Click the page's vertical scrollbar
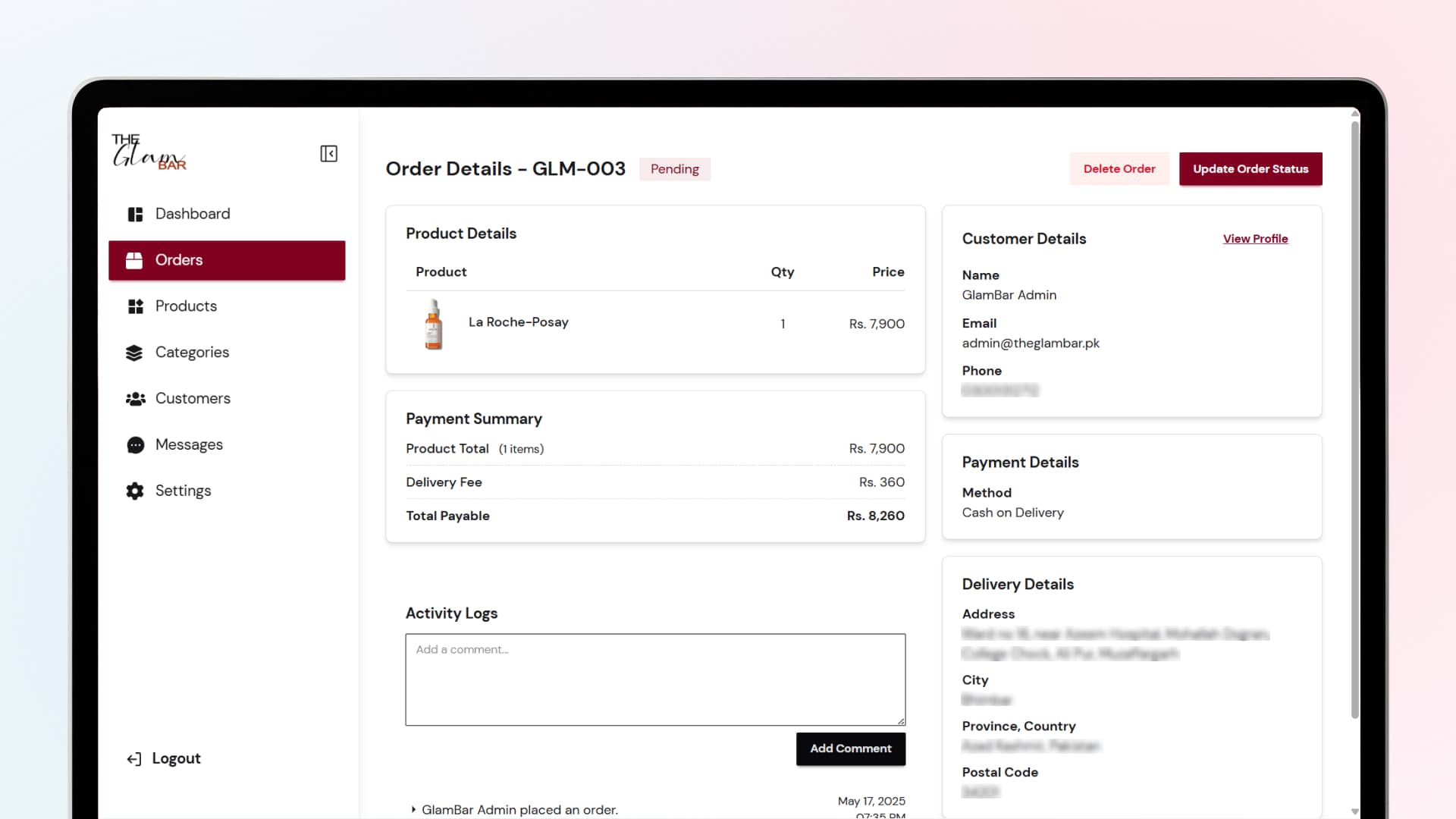 1354,417
